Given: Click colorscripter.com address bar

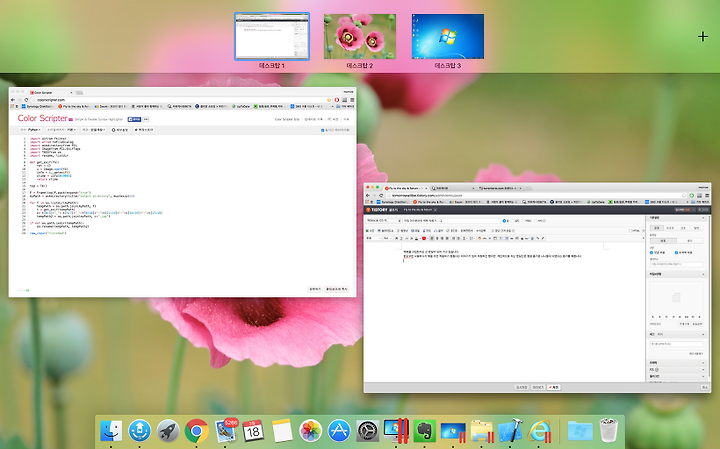Looking at the screenshot, I should tap(179, 100).
